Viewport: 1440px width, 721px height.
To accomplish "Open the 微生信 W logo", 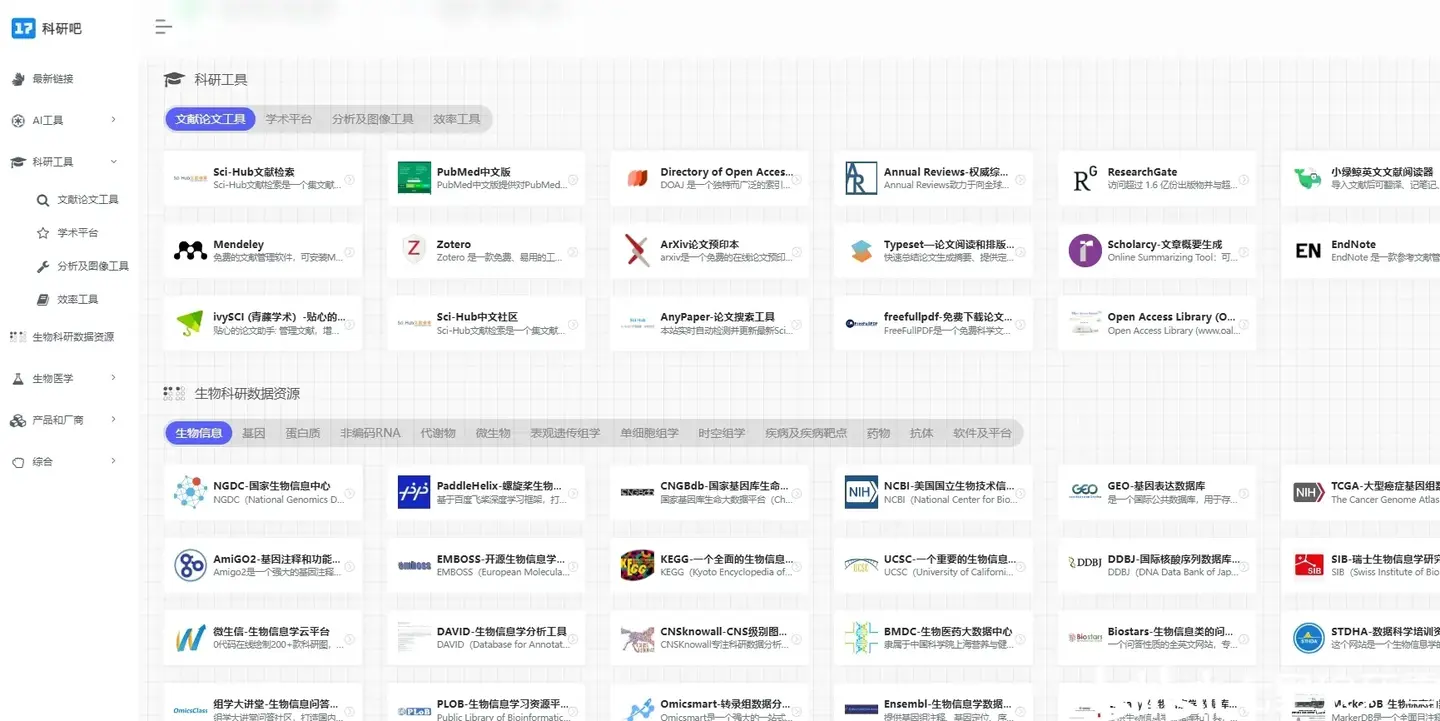I will pyautogui.click(x=190, y=637).
